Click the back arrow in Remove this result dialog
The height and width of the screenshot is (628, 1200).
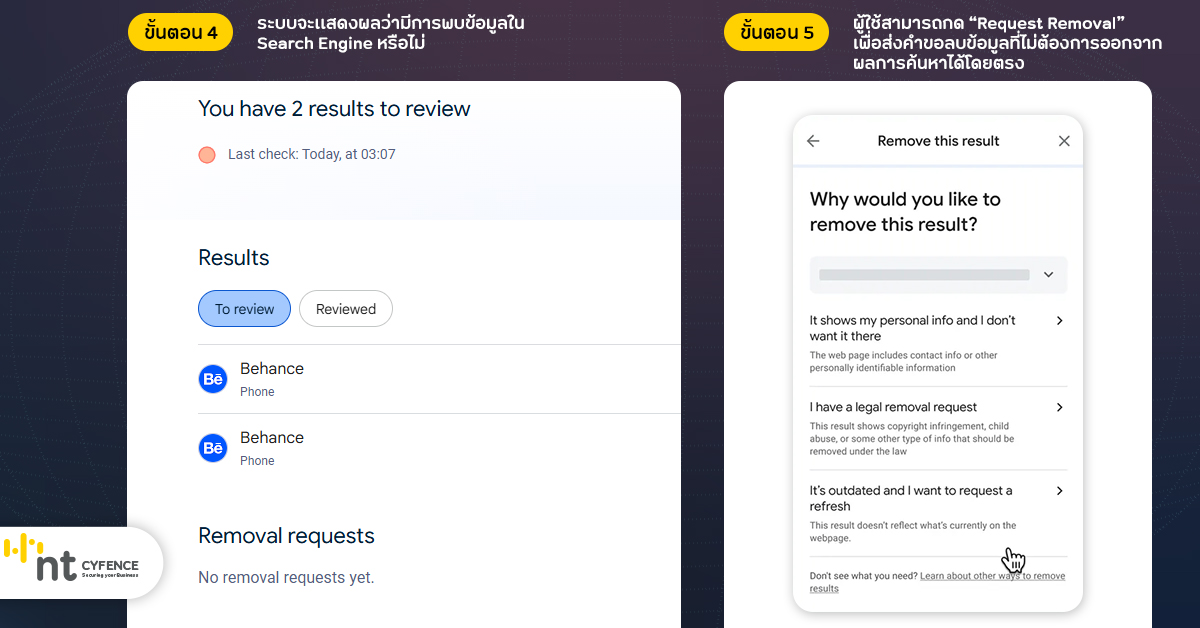point(813,141)
